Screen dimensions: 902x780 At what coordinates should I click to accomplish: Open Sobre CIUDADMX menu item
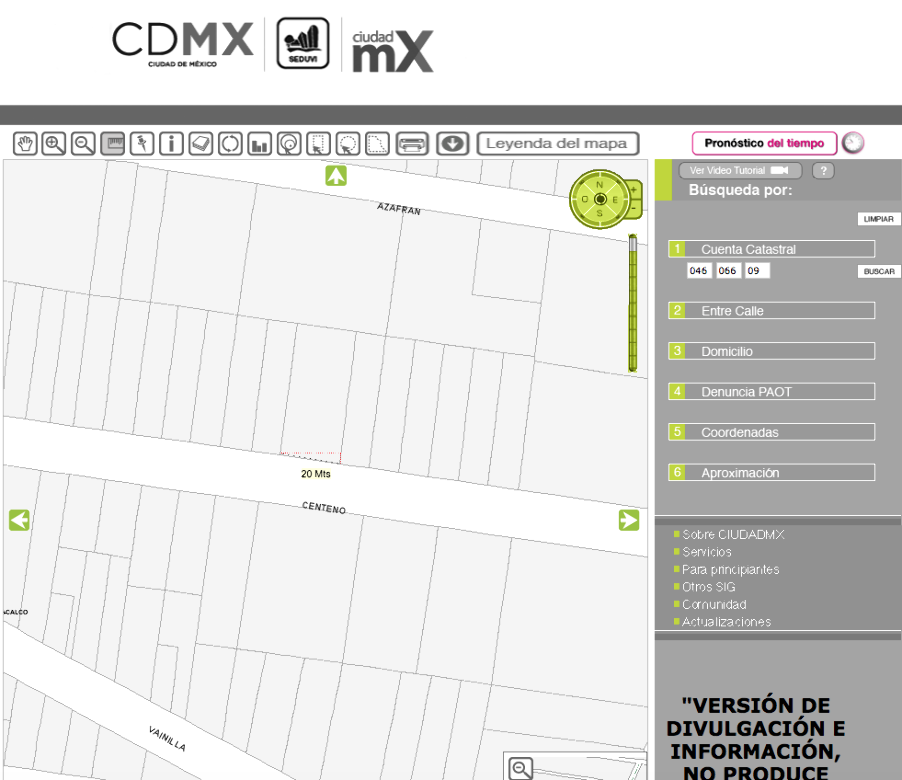(733, 534)
